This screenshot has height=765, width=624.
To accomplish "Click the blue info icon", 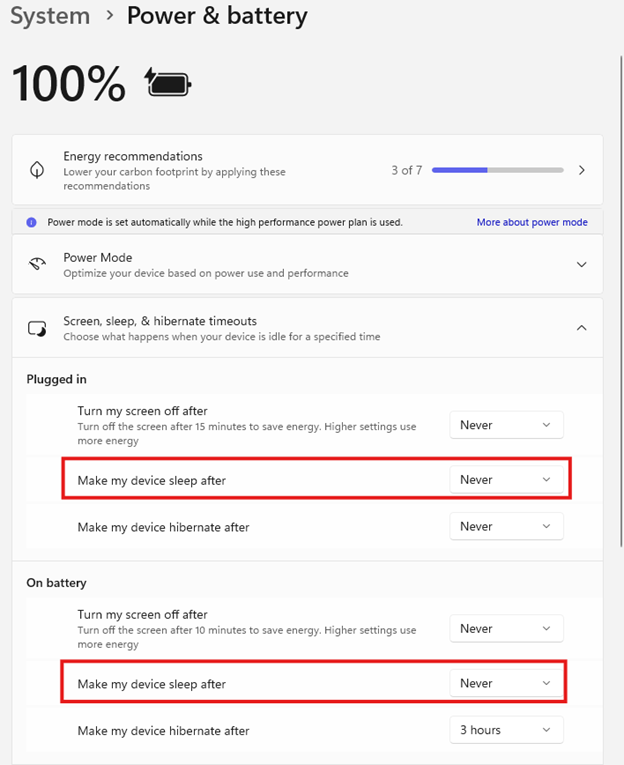I will click(x=32, y=222).
